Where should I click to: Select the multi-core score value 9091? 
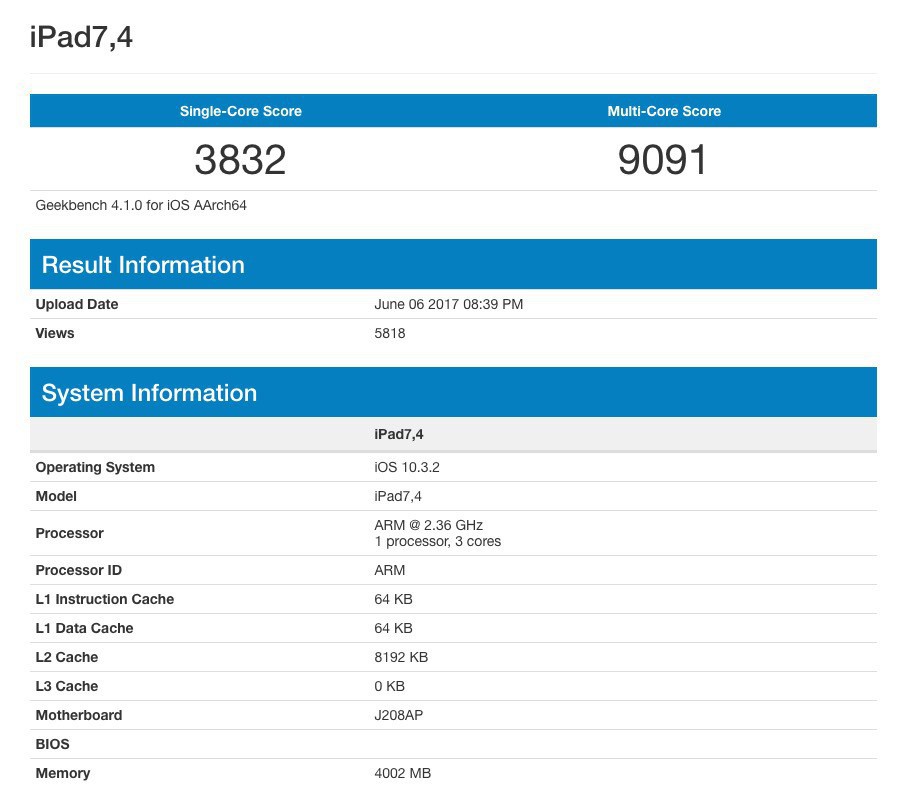point(663,160)
